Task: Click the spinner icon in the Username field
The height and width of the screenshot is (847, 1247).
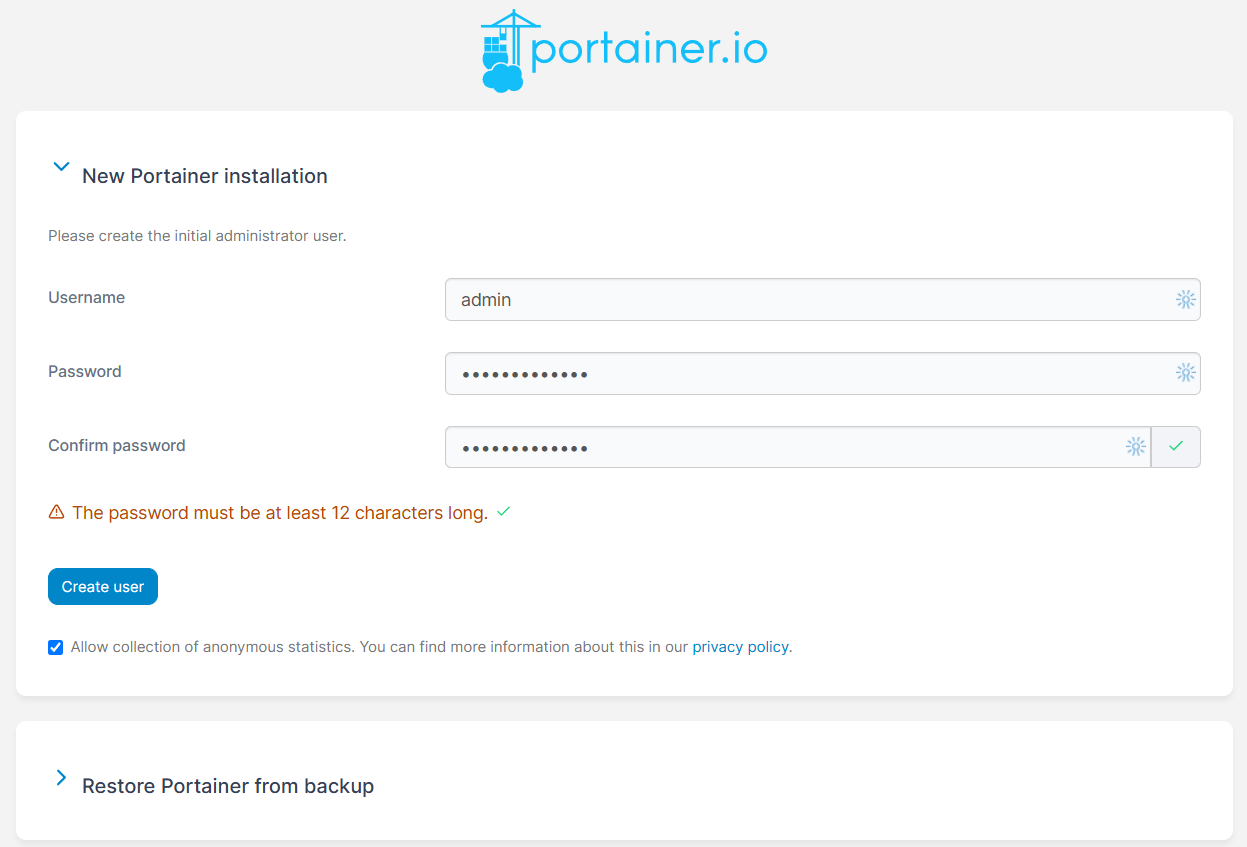Action: coord(1185,299)
